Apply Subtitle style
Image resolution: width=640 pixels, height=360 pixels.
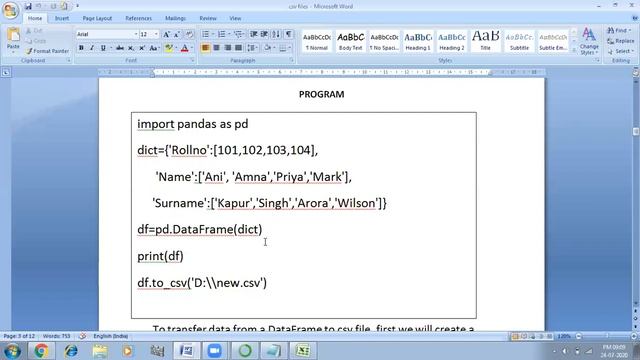click(519, 41)
